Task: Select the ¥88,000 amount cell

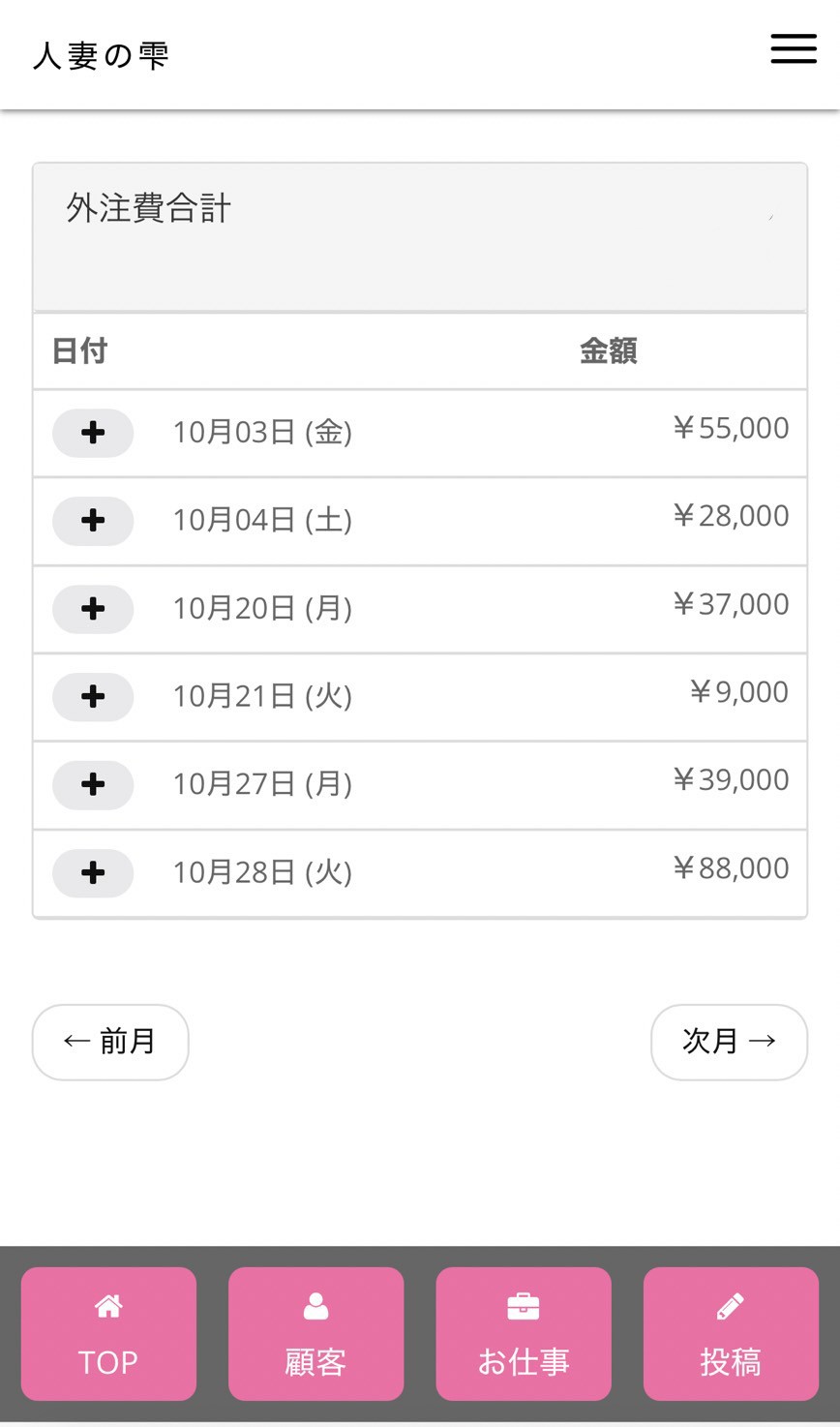Action: click(731, 868)
